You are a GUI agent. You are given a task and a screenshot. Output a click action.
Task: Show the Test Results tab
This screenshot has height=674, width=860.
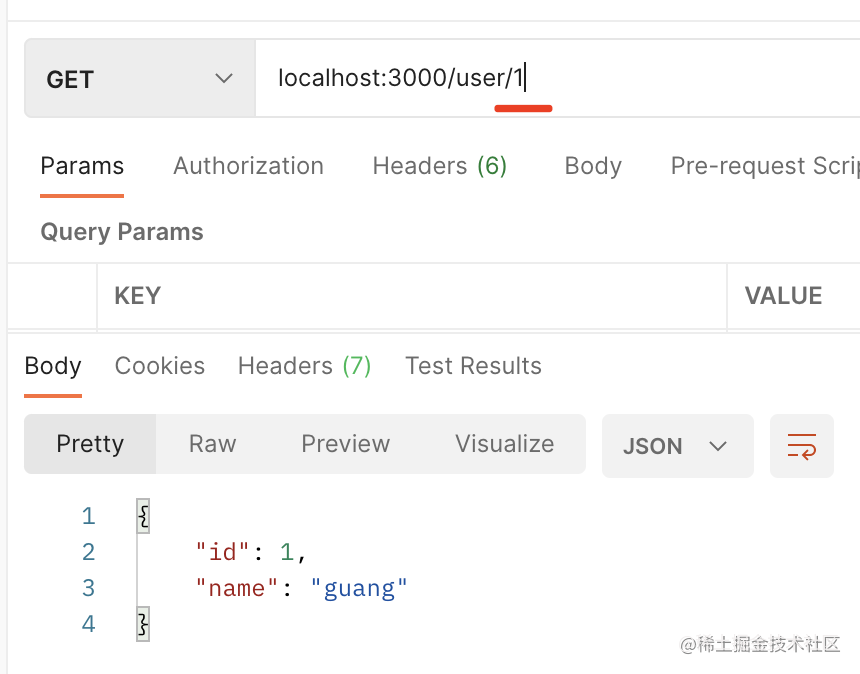(473, 366)
